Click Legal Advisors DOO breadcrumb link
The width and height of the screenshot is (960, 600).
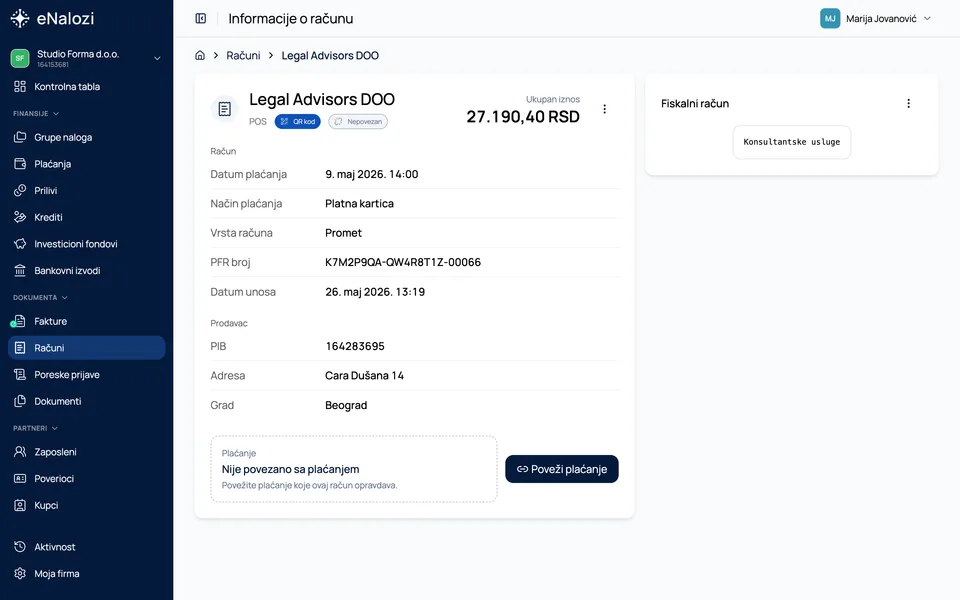pyautogui.click(x=330, y=55)
